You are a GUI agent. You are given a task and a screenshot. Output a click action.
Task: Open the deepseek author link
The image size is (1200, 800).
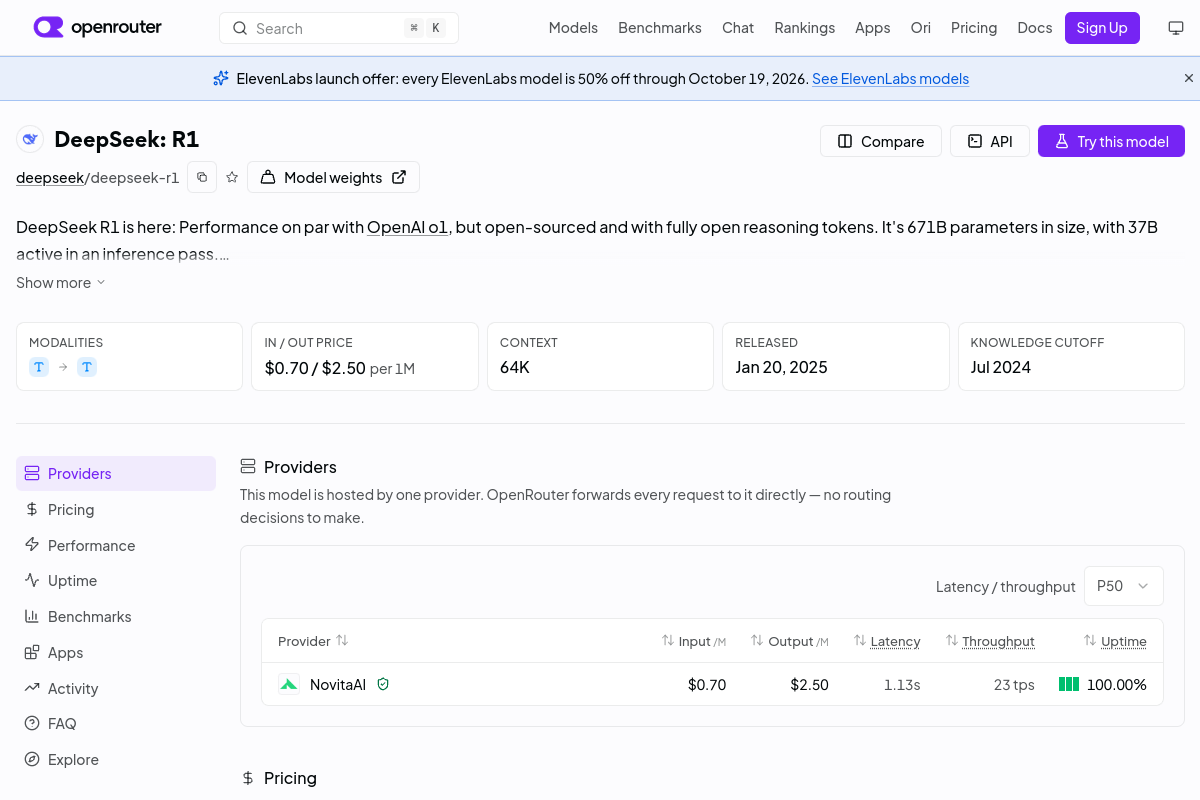pyautogui.click(x=49, y=178)
